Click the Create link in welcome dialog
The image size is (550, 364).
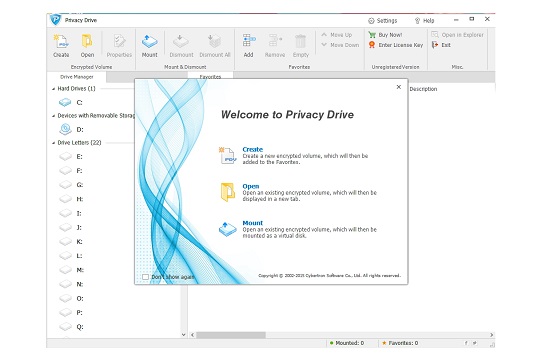point(253,149)
